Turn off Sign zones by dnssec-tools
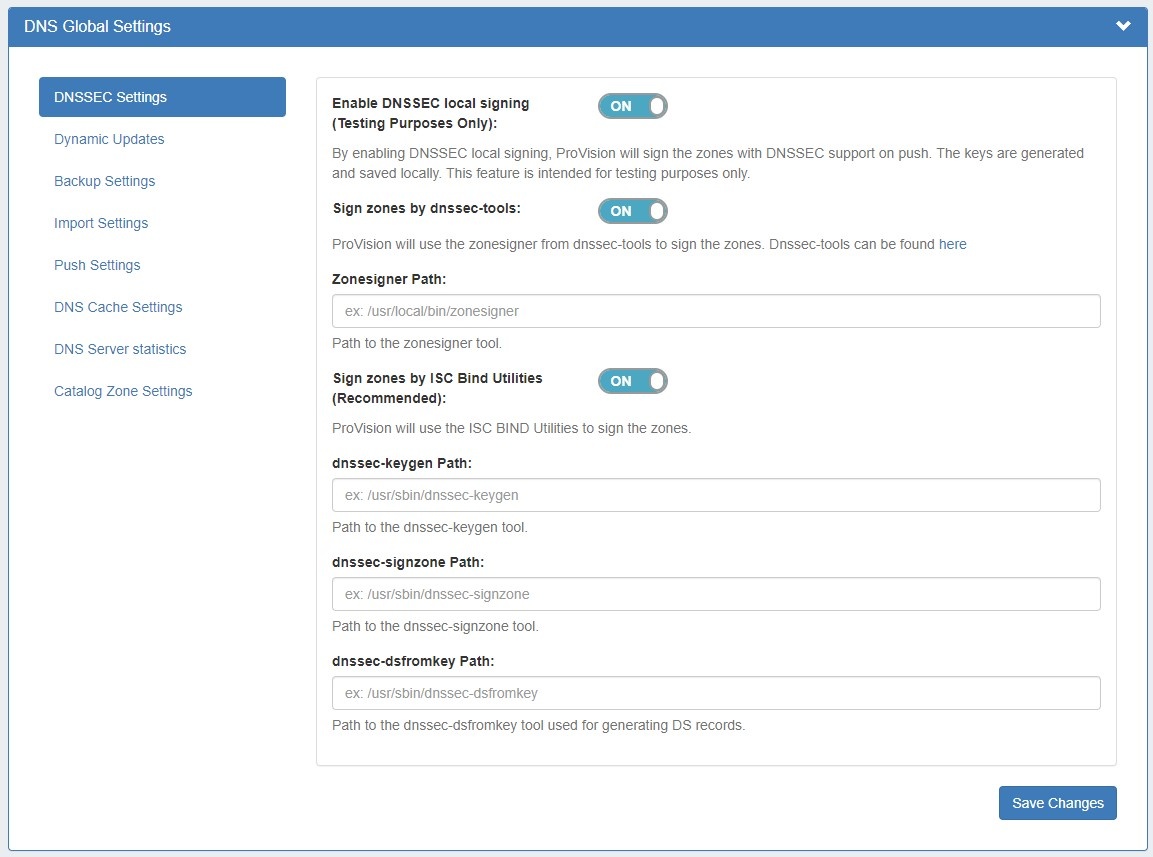Image resolution: width=1153 pixels, height=857 pixels. [x=632, y=211]
